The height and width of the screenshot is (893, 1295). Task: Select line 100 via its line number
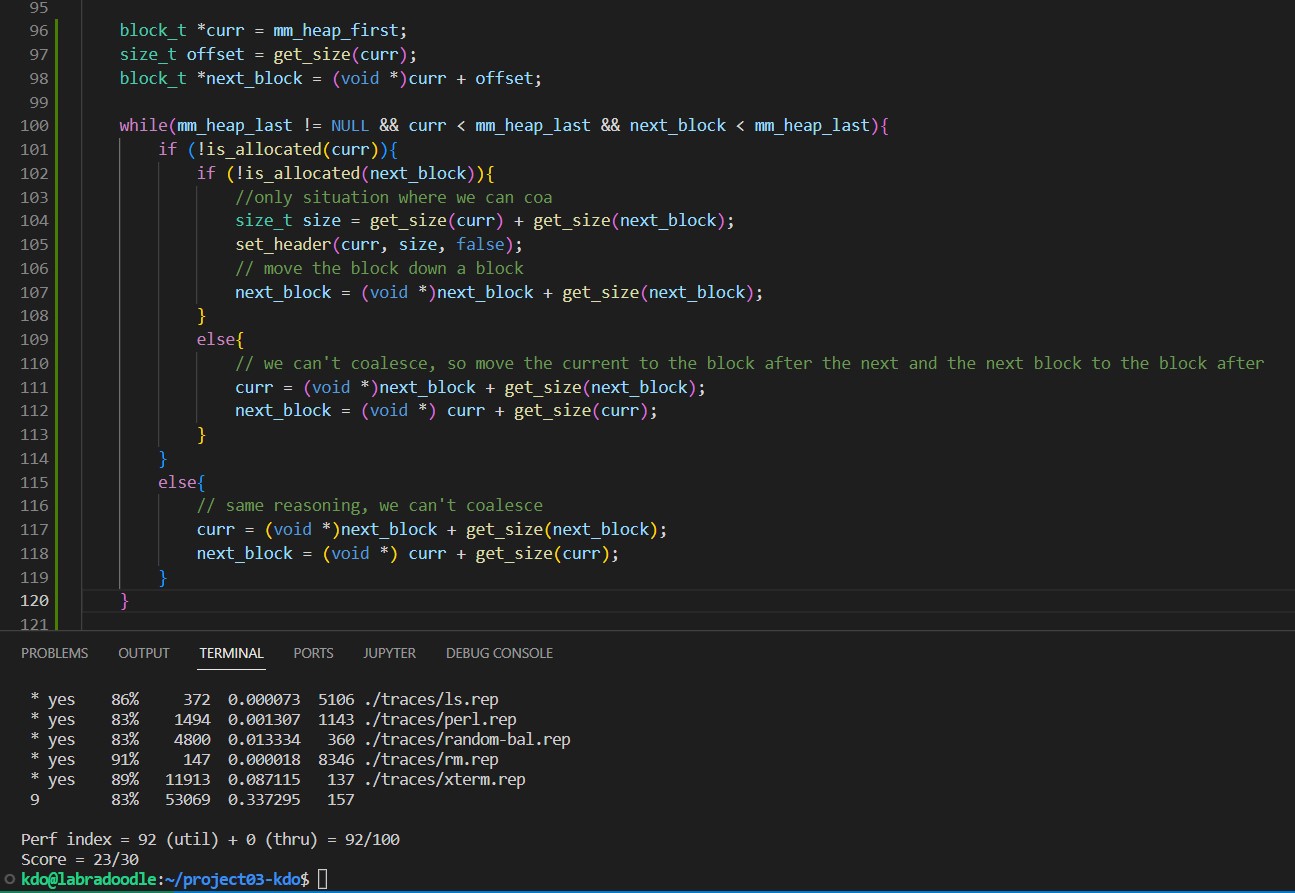[34, 125]
